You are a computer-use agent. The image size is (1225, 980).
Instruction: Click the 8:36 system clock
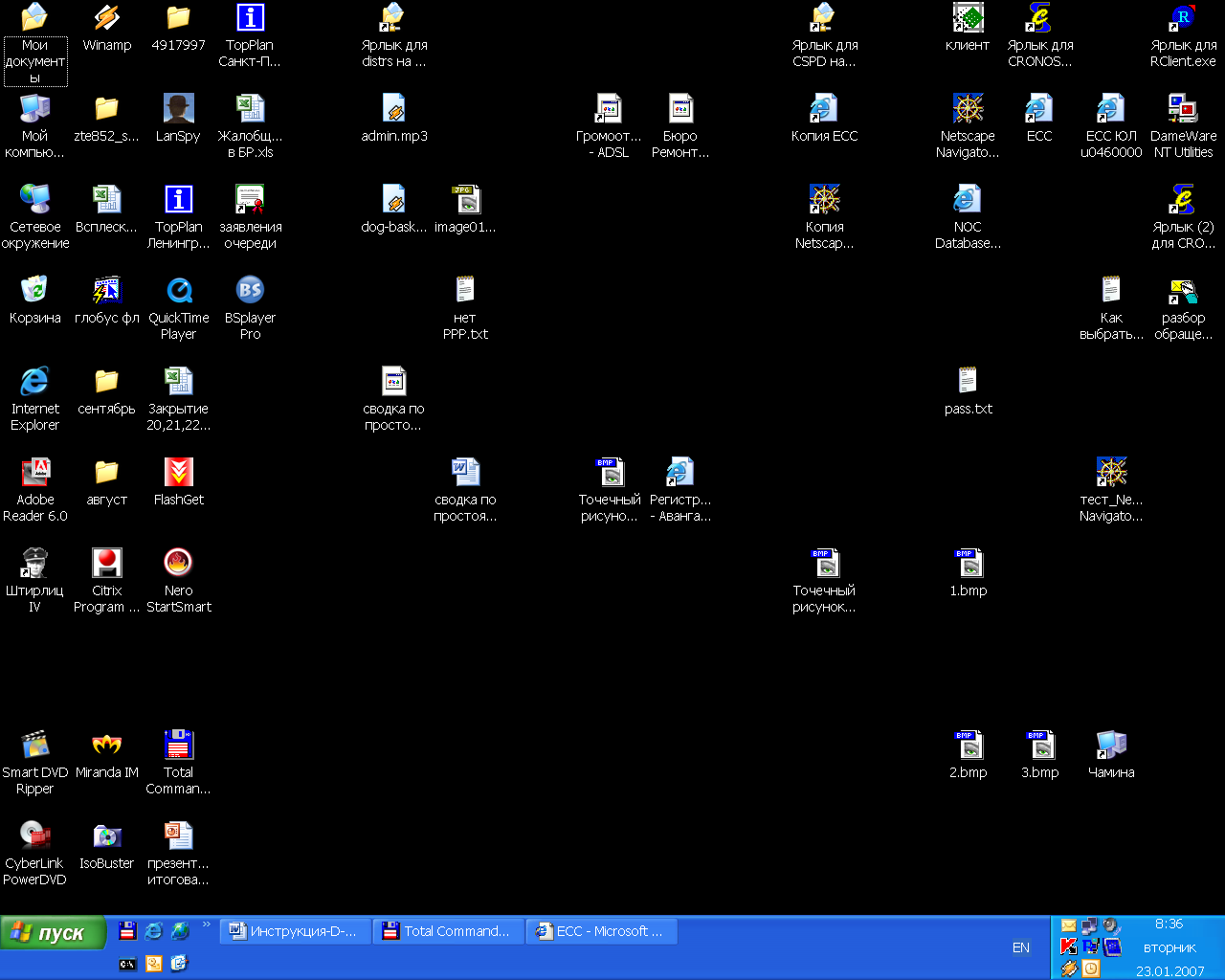coord(1169,924)
